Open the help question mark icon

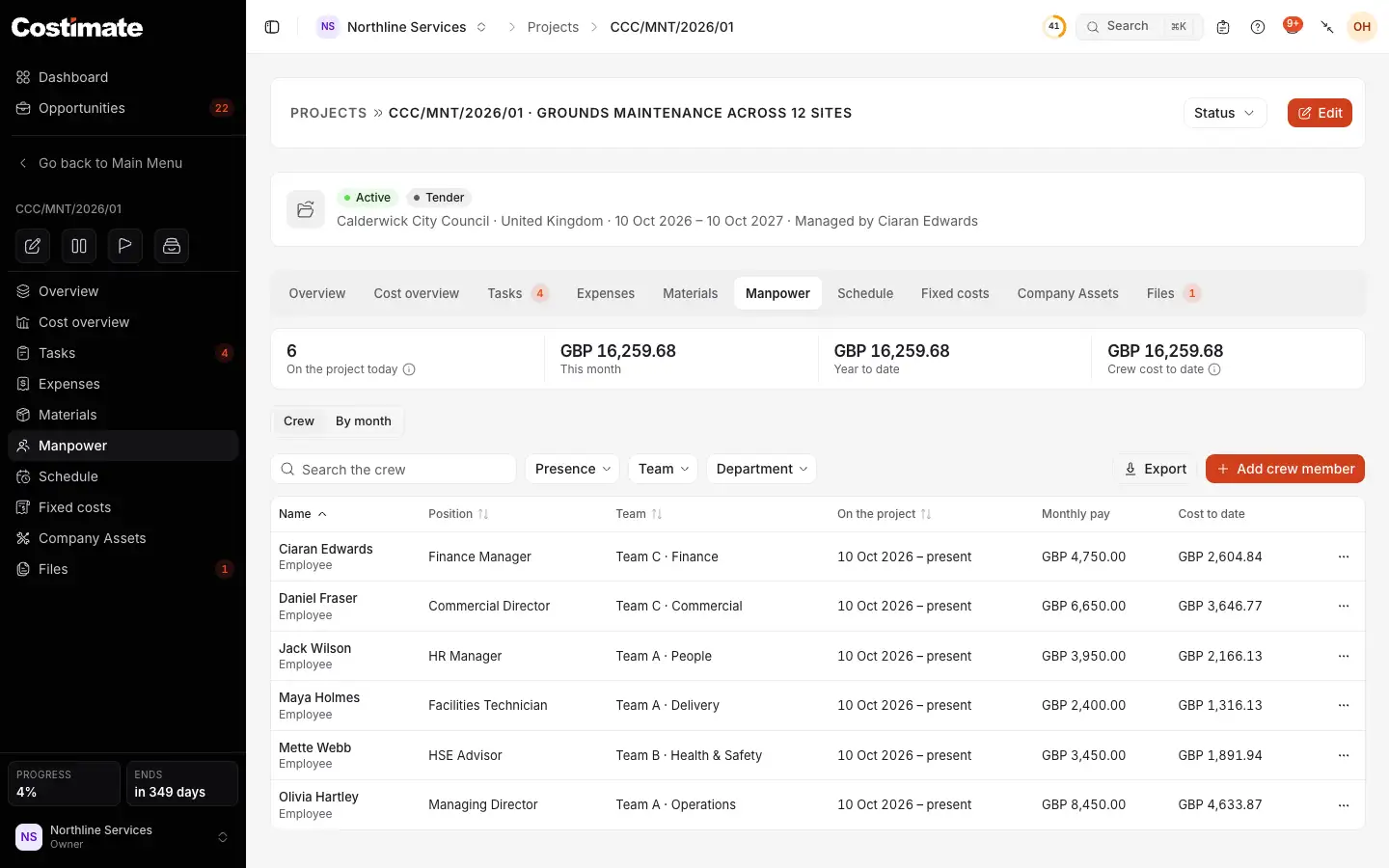click(1258, 27)
